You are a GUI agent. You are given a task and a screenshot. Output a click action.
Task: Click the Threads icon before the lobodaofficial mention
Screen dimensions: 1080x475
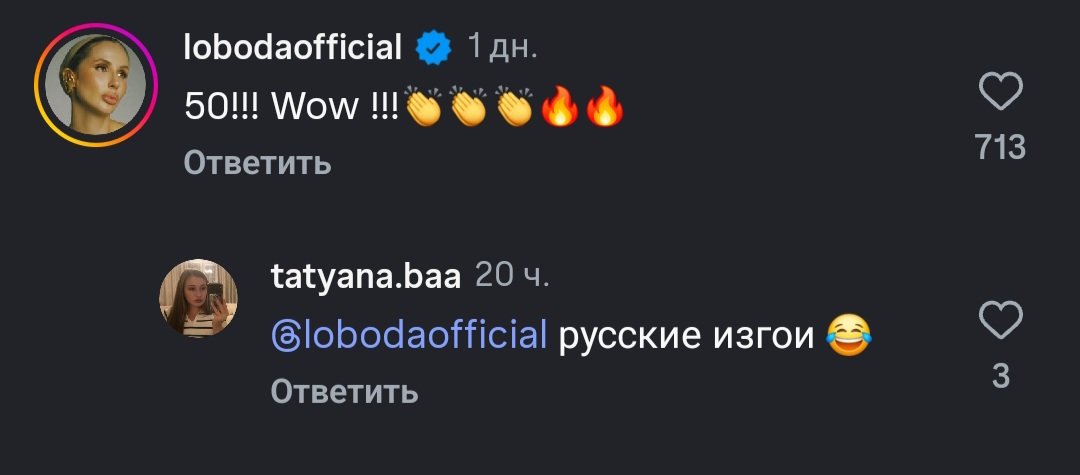[x=285, y=337]
